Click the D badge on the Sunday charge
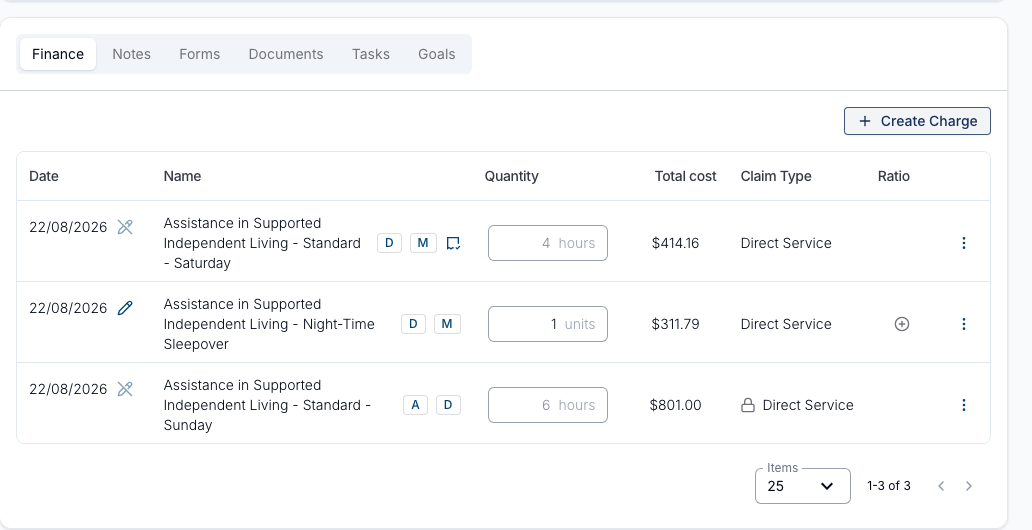This screenshot has width=1032, height=530. 448,405
